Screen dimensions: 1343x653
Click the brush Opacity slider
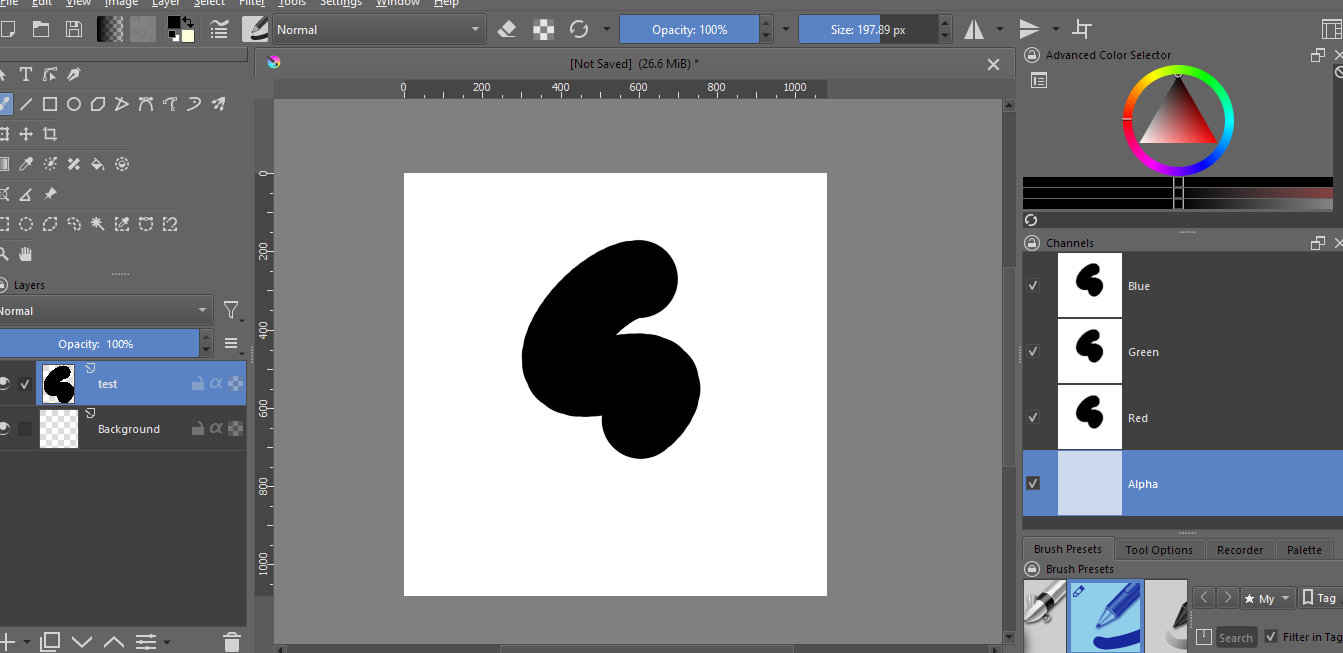pos(689,30)
